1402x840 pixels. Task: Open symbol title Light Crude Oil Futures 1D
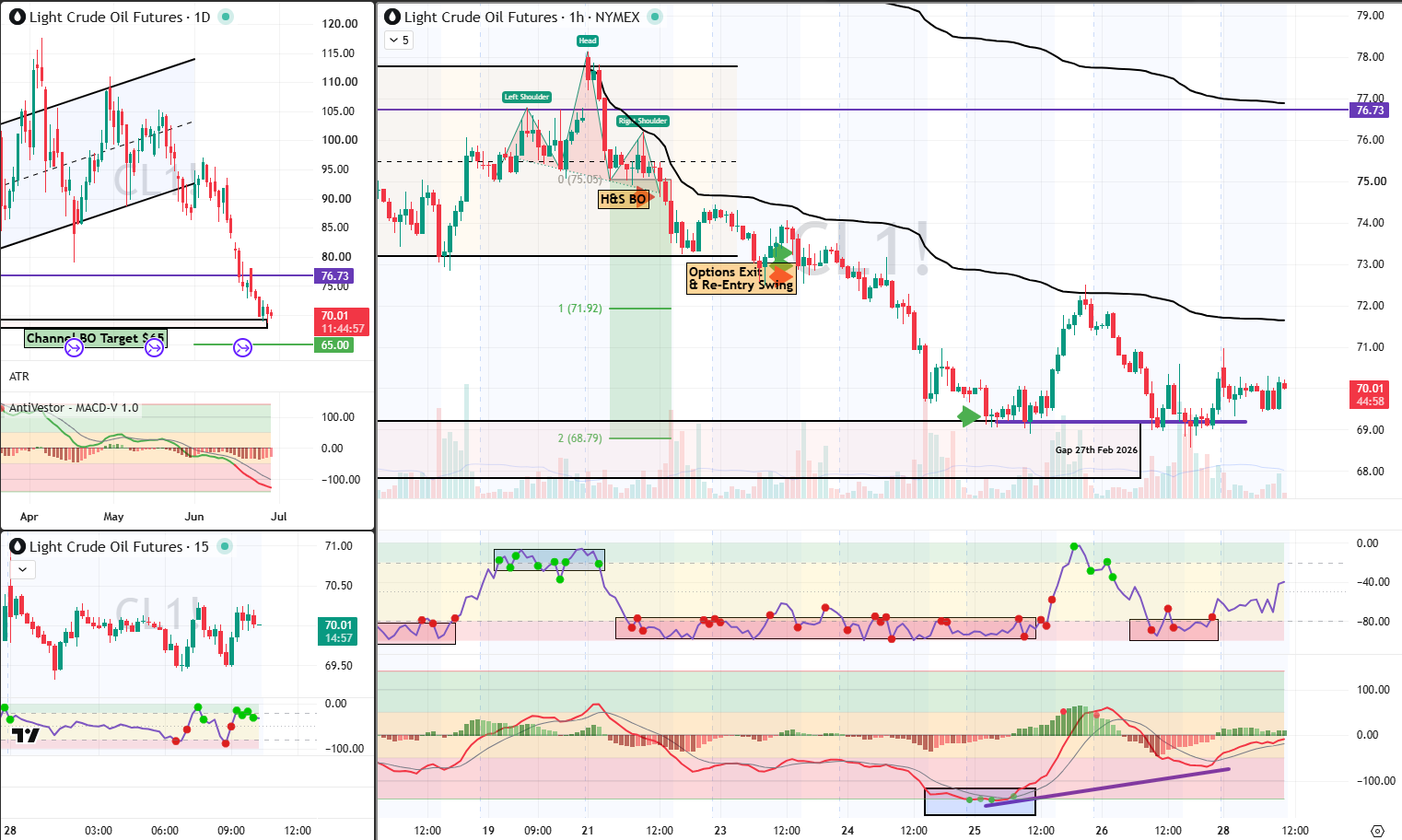[120, 17]
